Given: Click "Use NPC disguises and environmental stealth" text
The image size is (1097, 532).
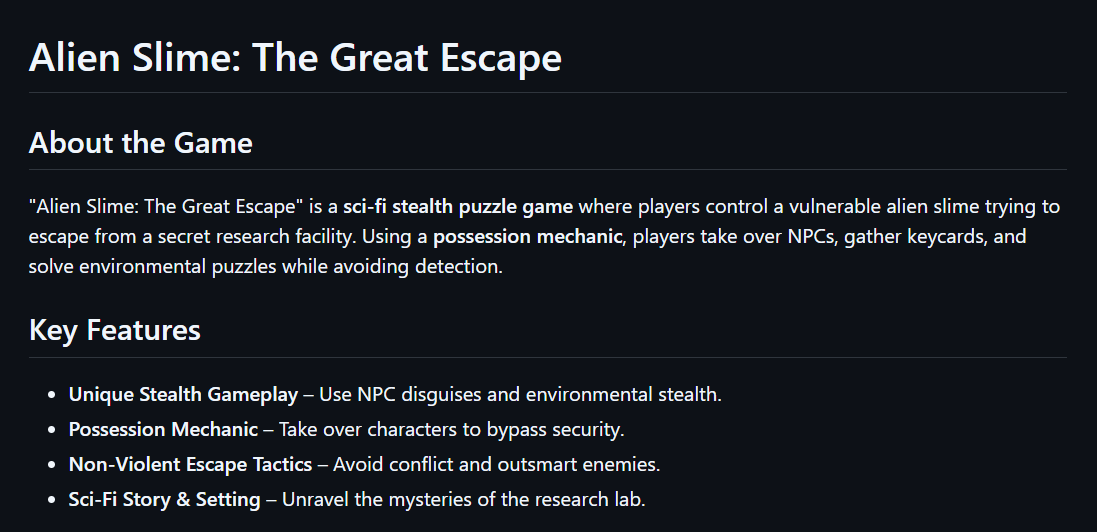Looking at the screenshot, I should 520,394.
